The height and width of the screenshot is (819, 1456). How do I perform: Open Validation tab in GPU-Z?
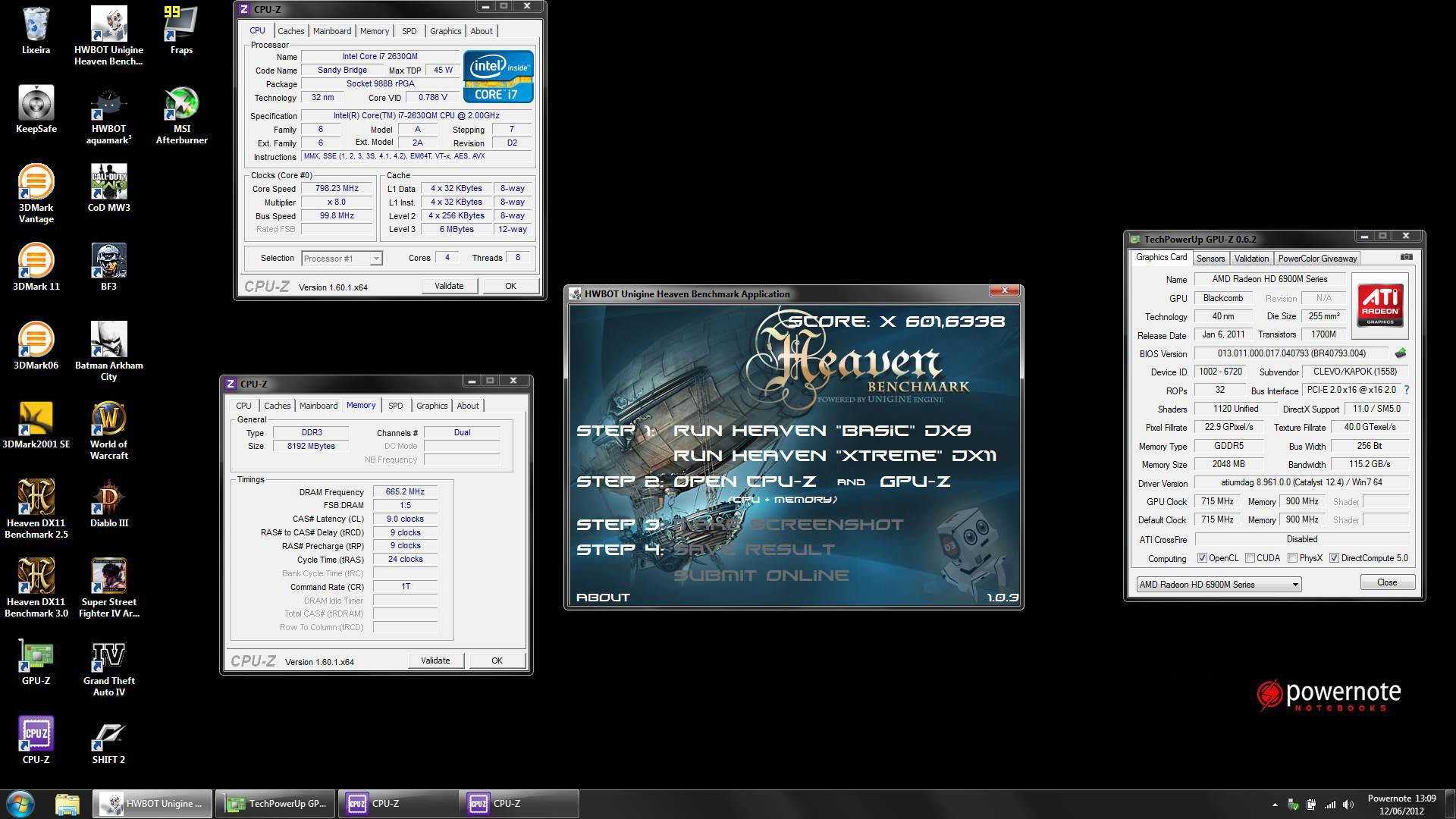(x=1251, y=259)
